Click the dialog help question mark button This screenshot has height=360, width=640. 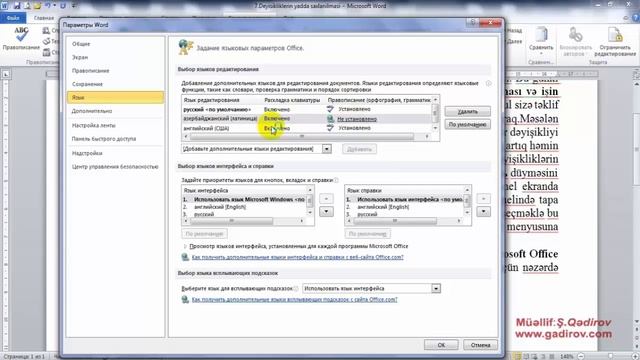(x=473, y=22)
